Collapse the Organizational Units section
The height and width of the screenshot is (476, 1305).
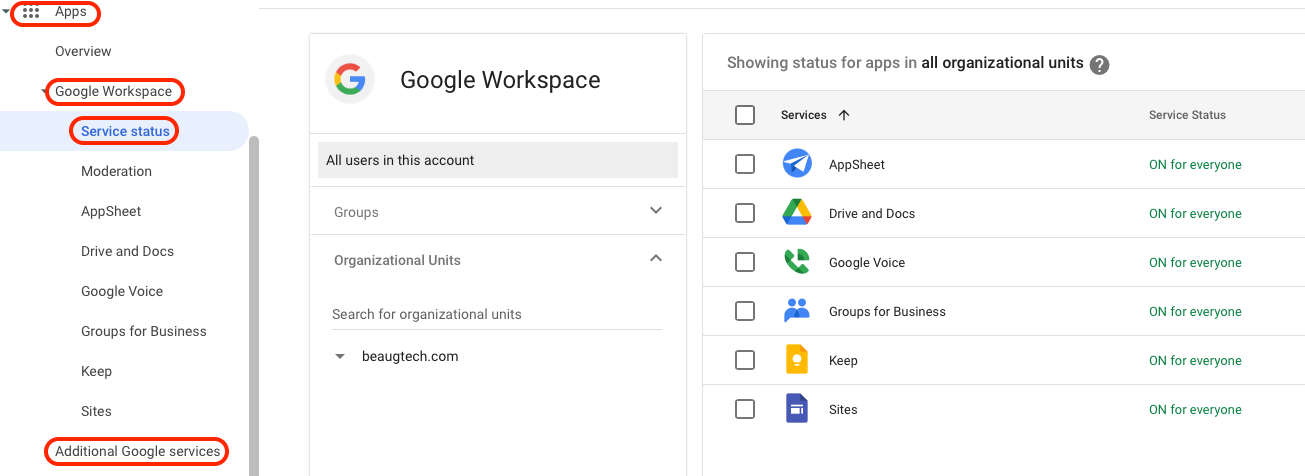pos(656,259)
